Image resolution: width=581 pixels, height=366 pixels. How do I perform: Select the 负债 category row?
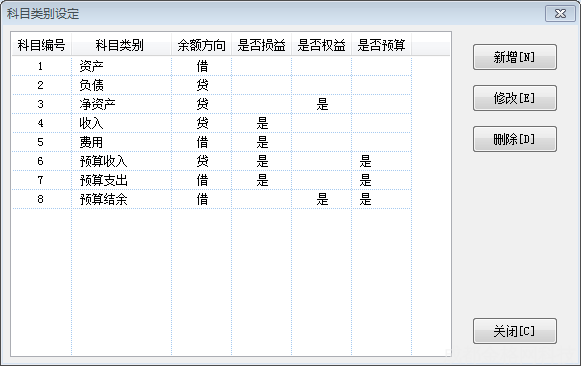coord(212,85)
